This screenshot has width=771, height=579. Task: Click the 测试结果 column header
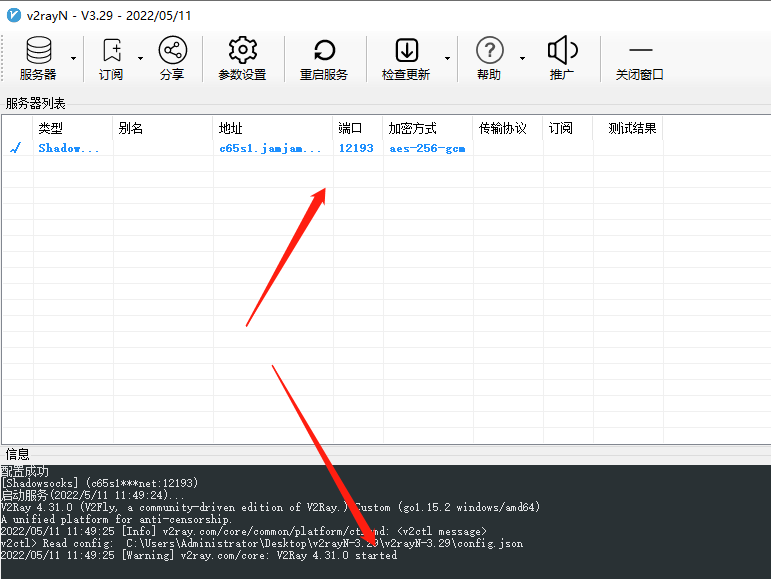coord(632,128)
